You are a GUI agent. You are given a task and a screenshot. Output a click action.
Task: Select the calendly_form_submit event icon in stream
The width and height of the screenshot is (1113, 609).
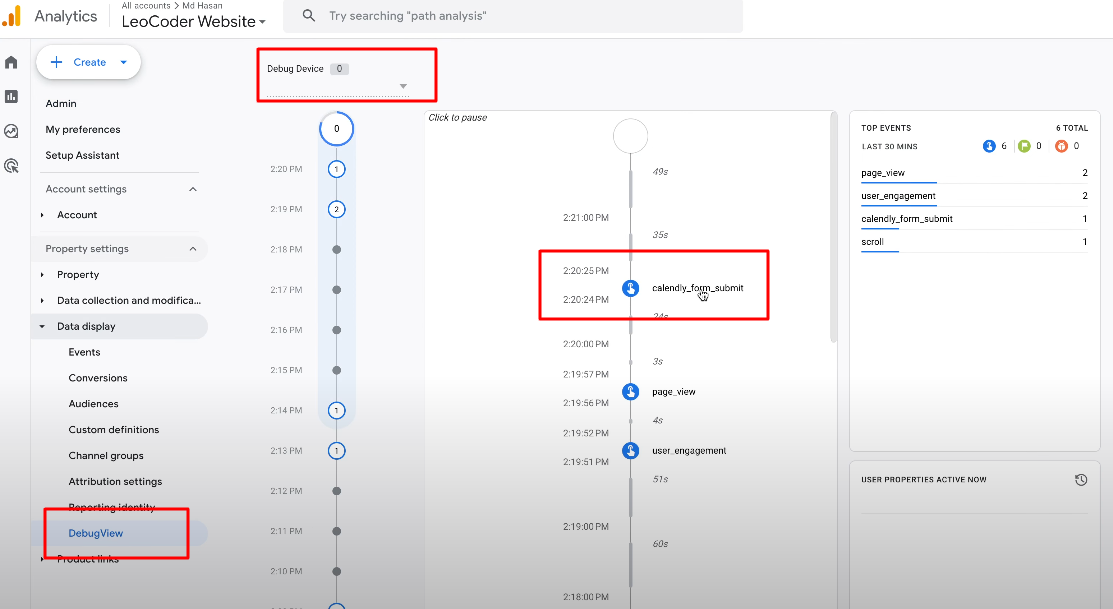coord(630,288)
